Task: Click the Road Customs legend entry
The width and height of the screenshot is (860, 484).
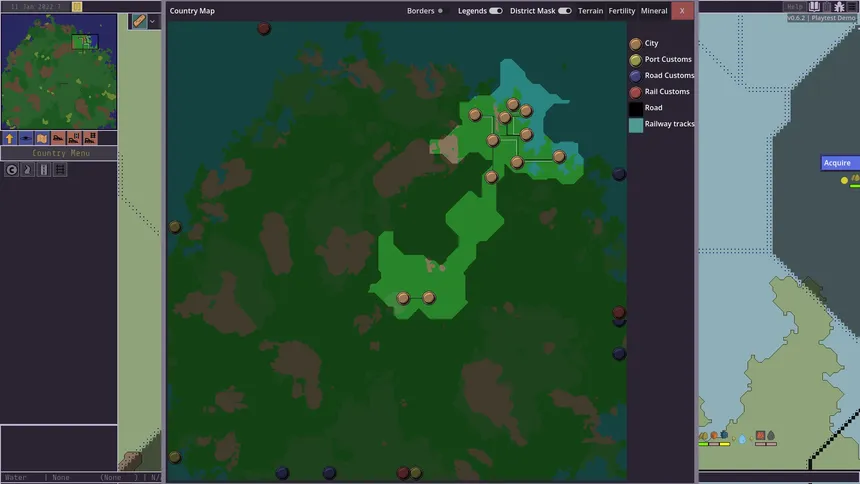Action: pos(669,75)
